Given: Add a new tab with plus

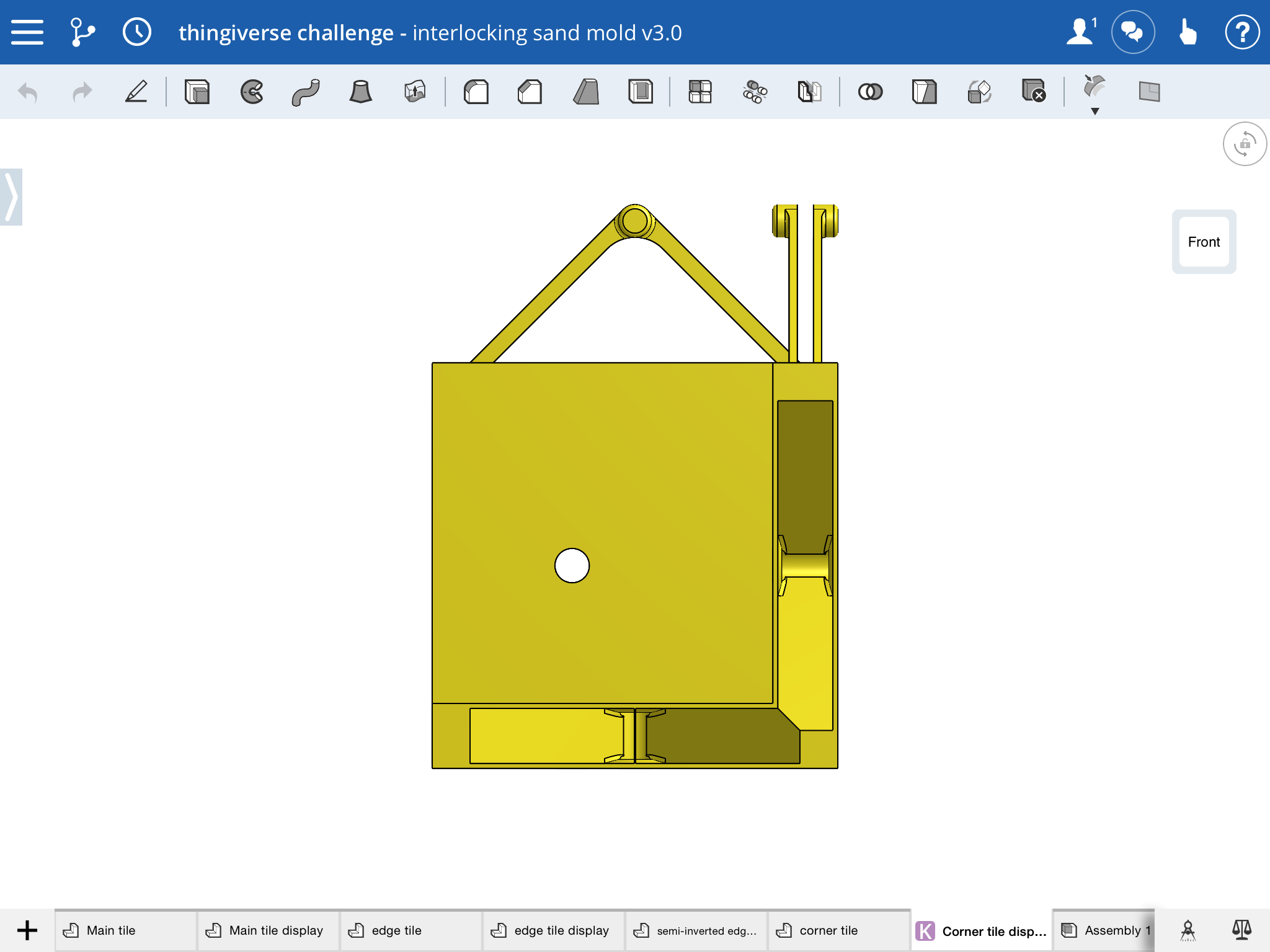Looking at the screenshot, I should [x=27, y=930].
